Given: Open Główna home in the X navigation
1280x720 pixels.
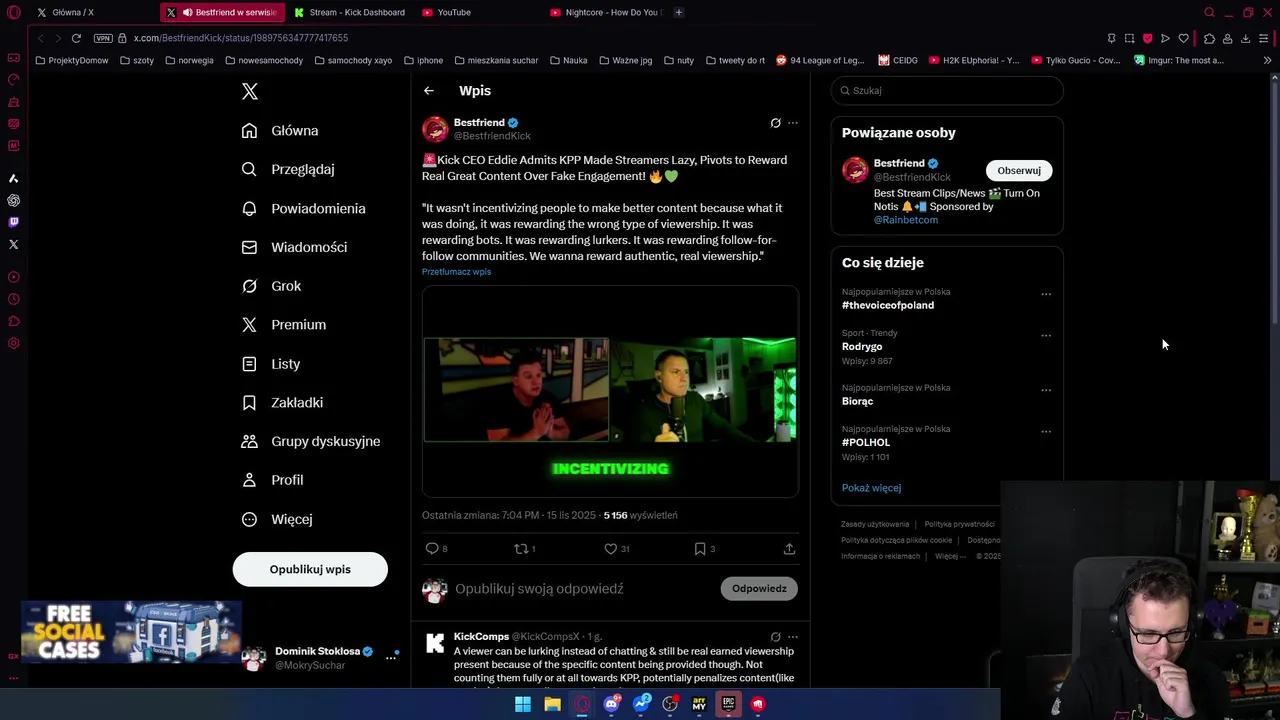Looking at the screenshot, I should click(280, 131).
